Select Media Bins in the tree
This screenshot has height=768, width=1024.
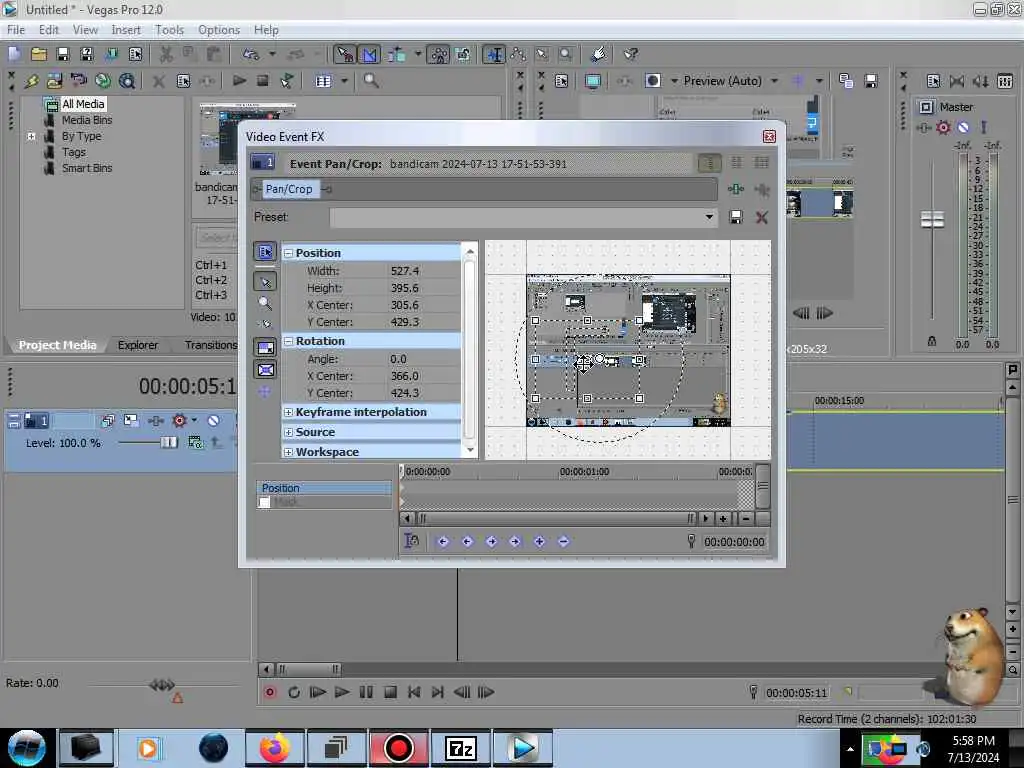(87, 120)
